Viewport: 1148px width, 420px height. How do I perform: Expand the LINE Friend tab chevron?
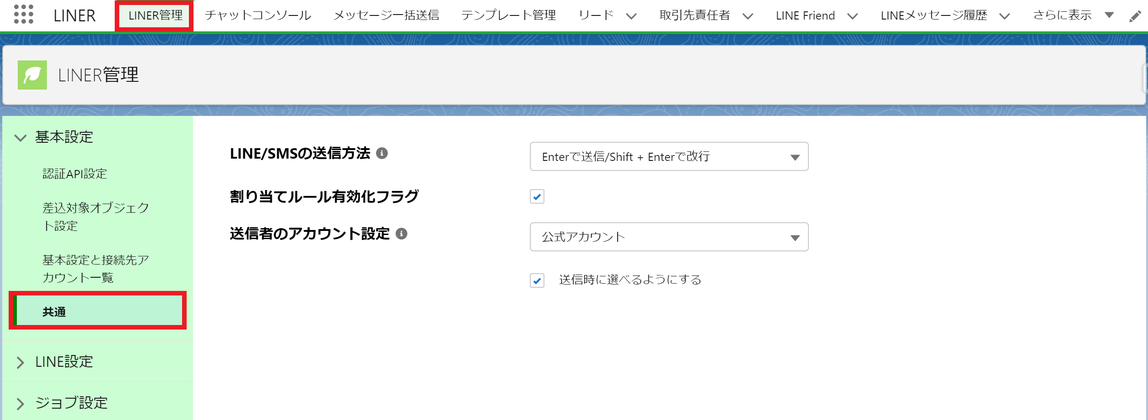(852, 15)
